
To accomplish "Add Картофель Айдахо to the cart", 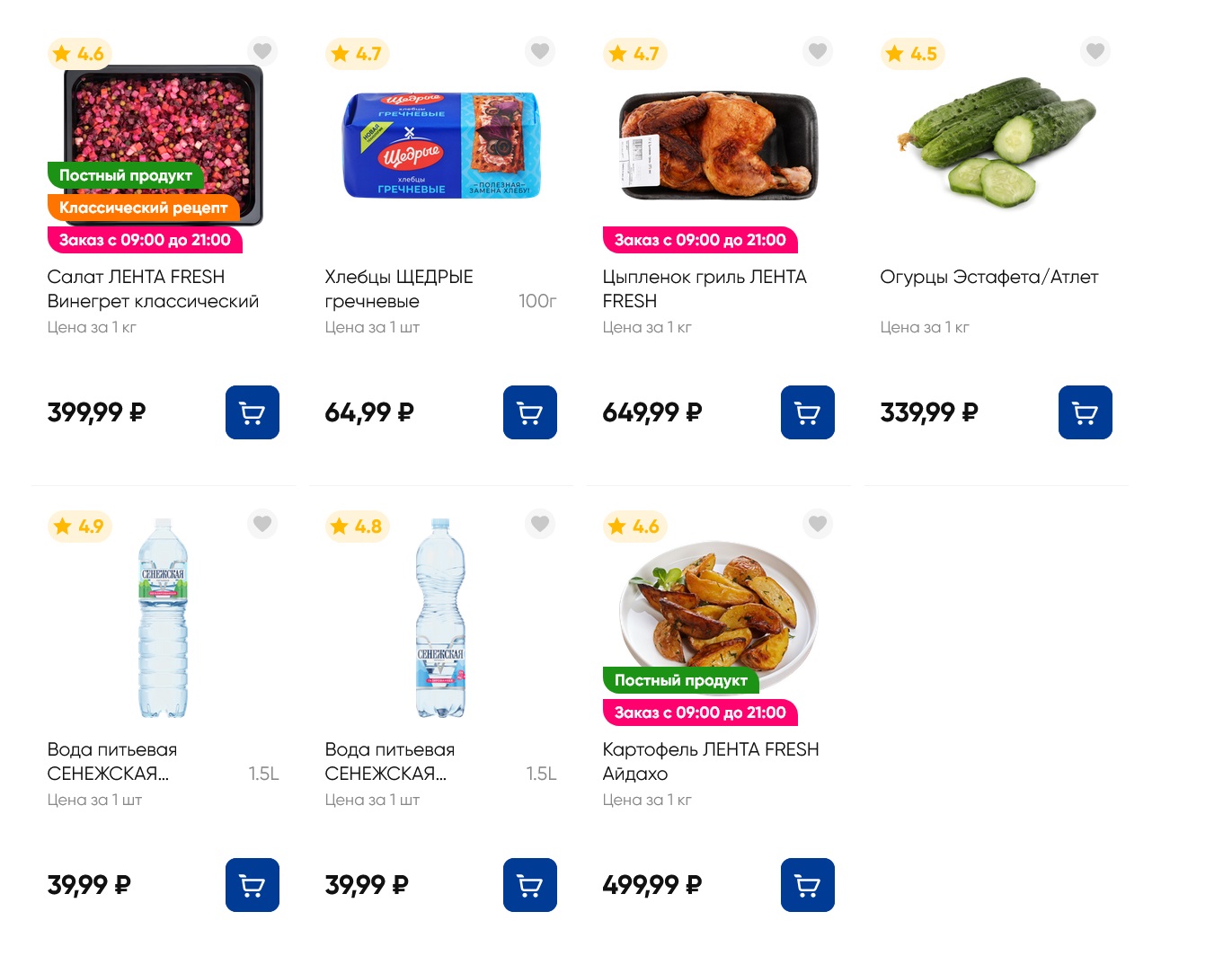I will (807, 885).
